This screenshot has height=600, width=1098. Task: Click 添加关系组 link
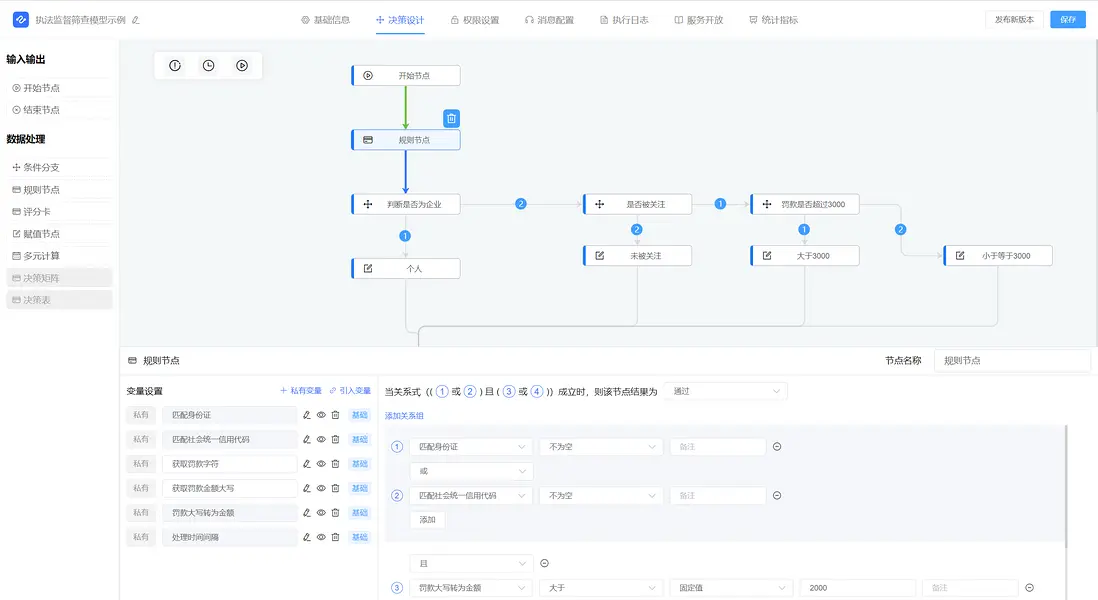click(404, 416)
